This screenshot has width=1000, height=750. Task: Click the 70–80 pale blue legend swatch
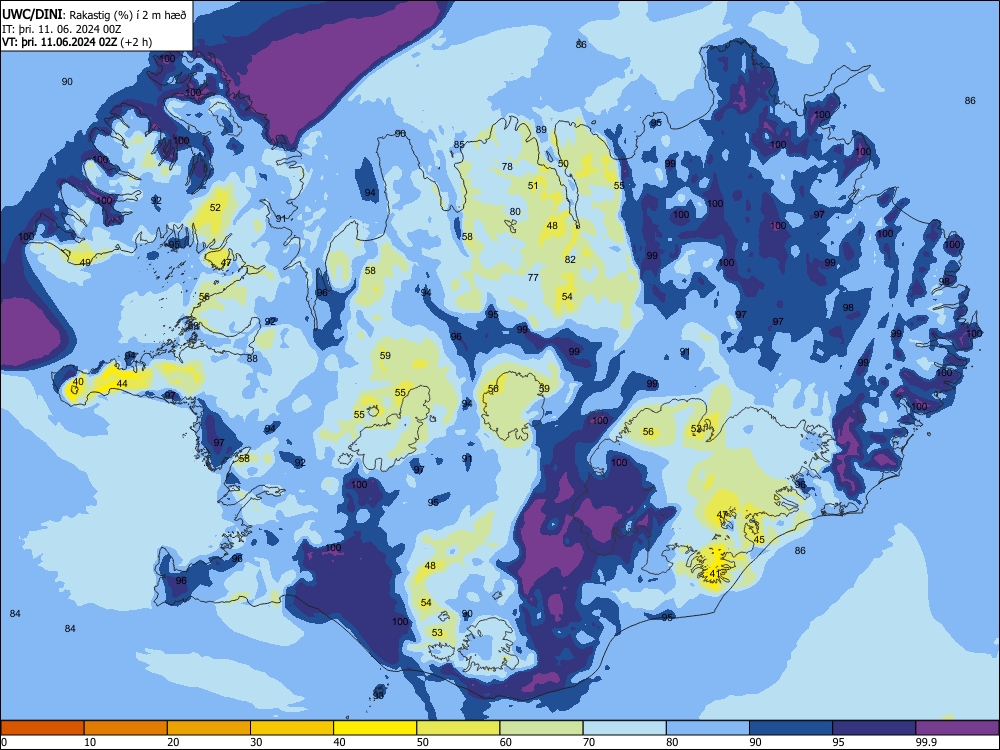(624, 728)
